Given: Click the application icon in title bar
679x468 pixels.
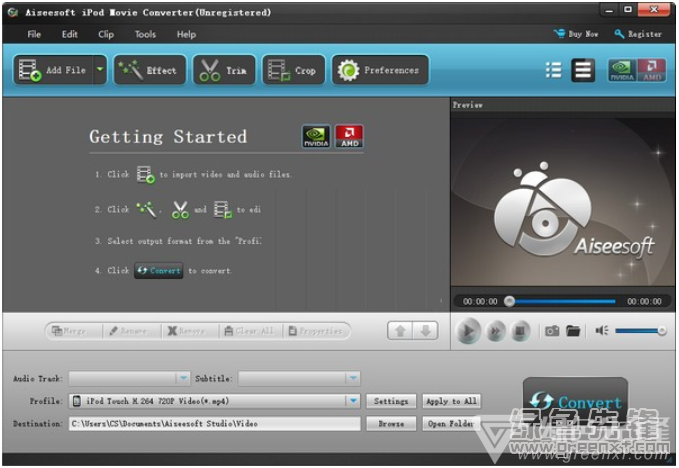Looking at the screenshot, I should pos(13,12).
